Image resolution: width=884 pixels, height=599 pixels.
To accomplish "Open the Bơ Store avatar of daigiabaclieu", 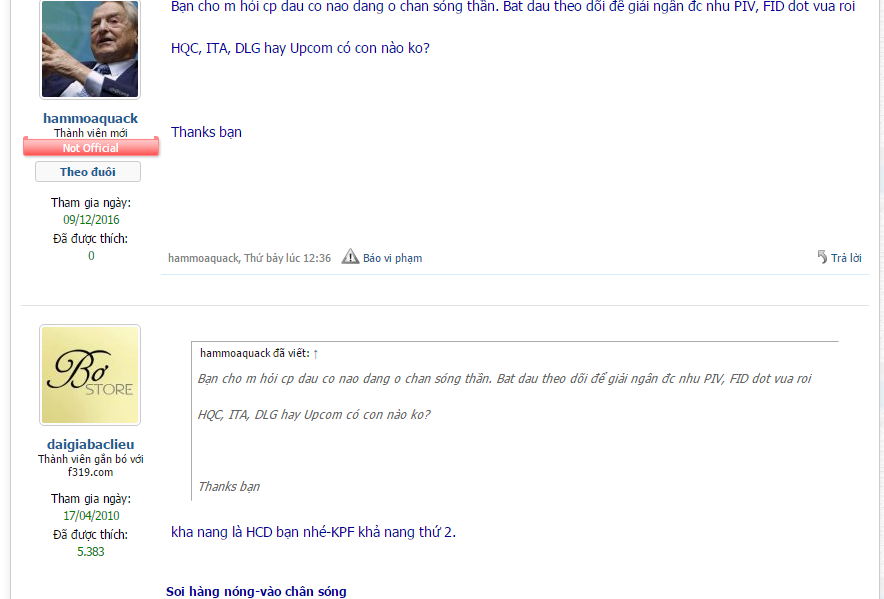I will point(90,375).
